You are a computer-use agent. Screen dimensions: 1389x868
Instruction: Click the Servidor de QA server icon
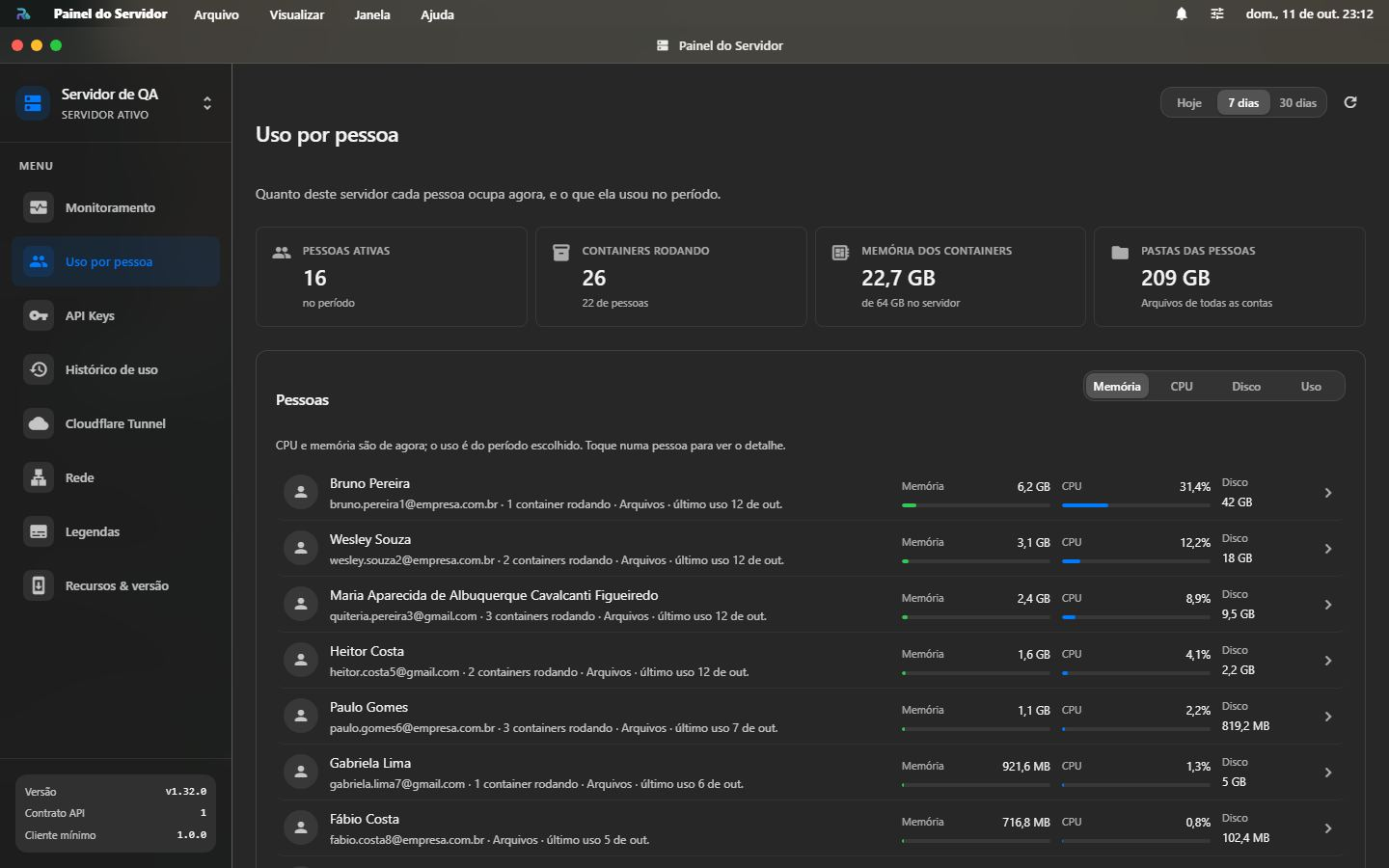click(x=33, y=103)
